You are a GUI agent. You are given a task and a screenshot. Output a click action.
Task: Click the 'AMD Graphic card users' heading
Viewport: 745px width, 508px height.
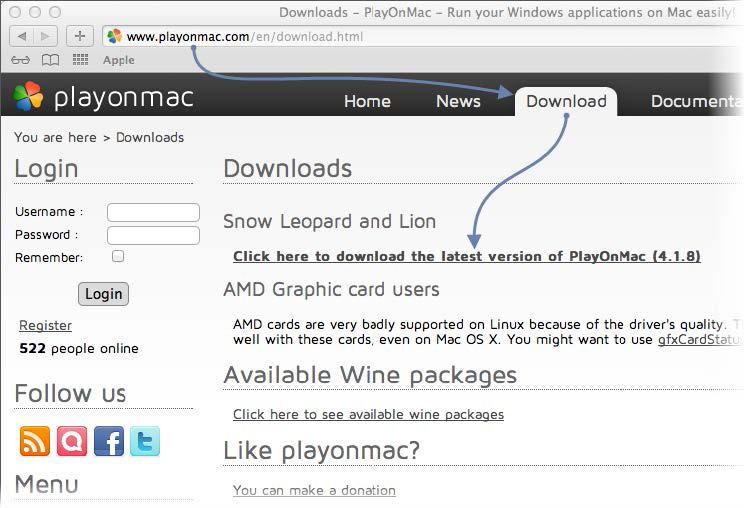(331, 289)
